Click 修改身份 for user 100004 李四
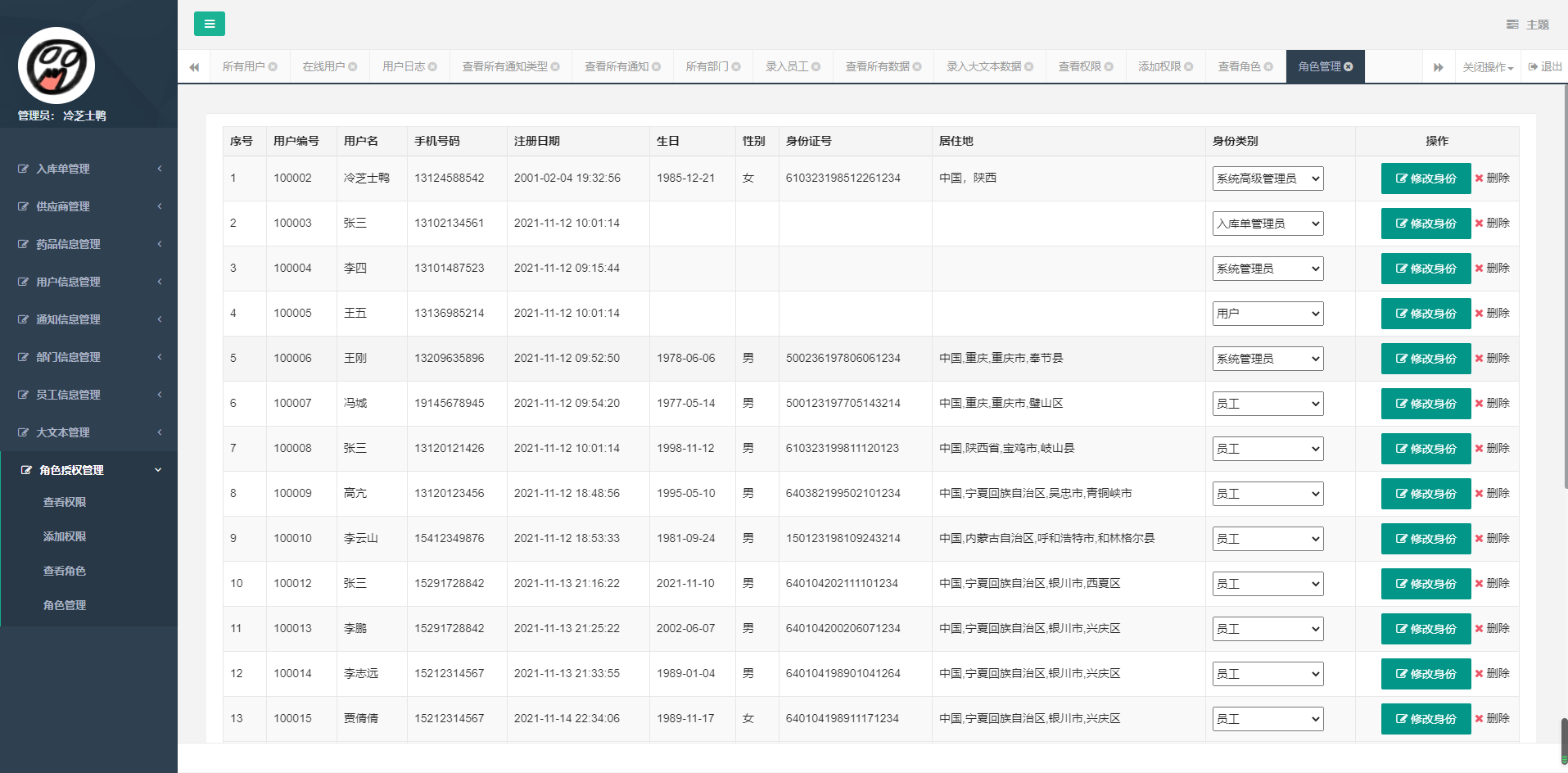The image size is (1568, 773). [x=1426, y=269]
